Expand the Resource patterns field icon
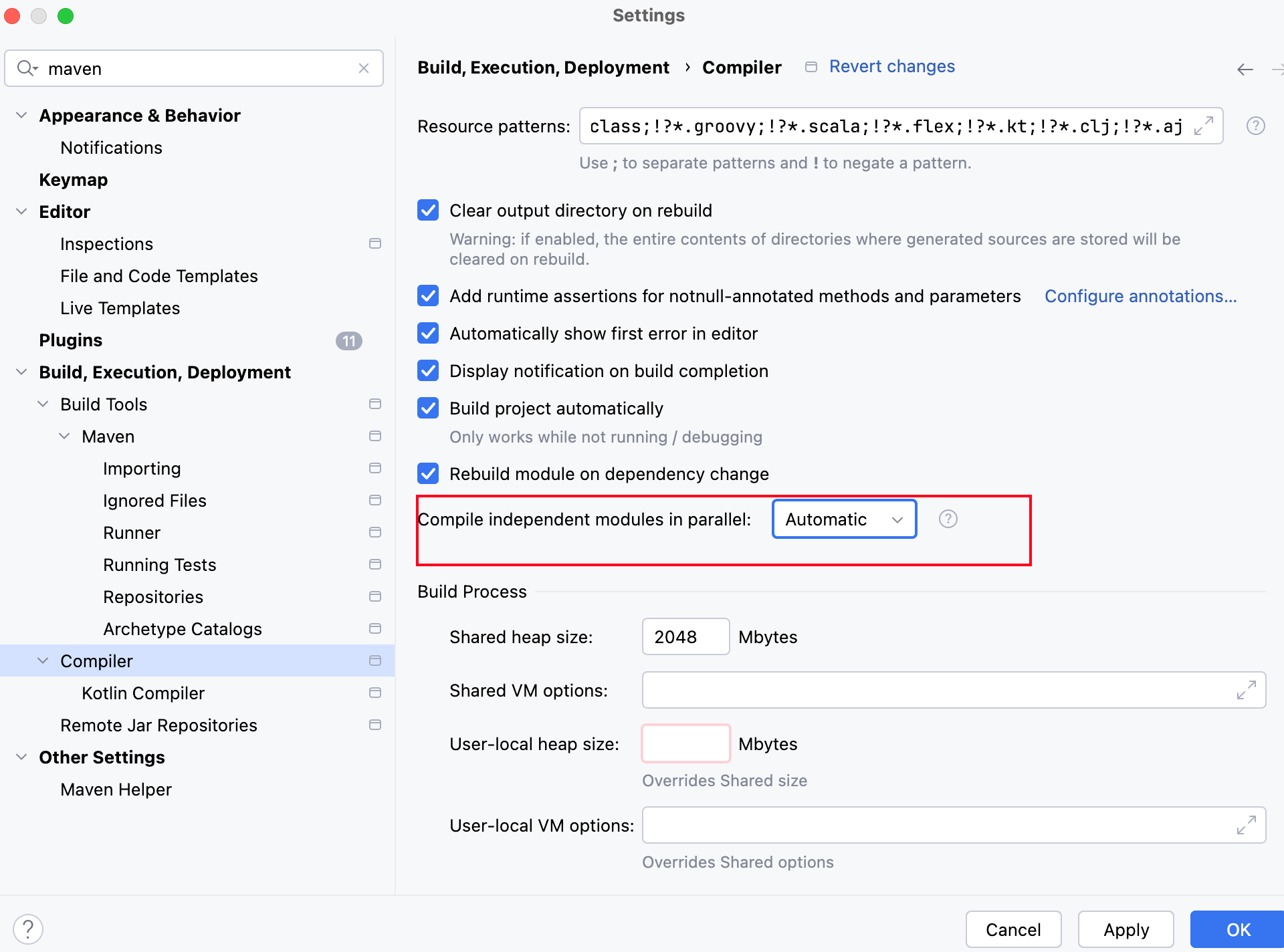This screenshot has width=1284, height=952. (x=1203, y=126)
